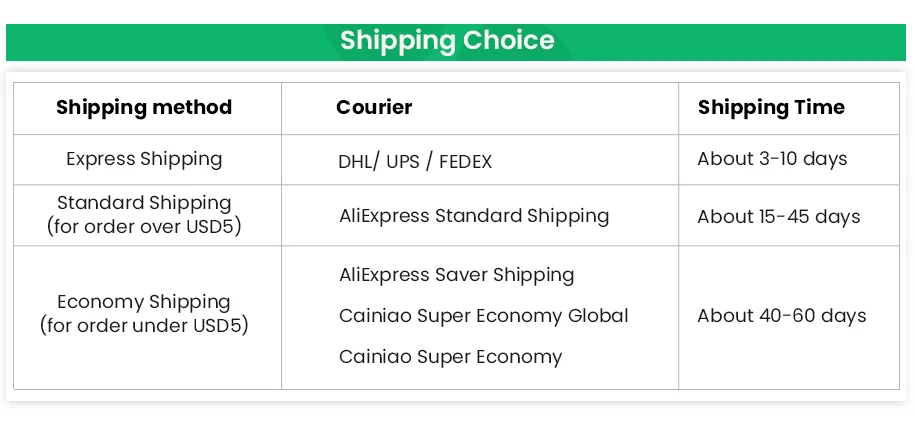
Task: Choose the bottom Cainiao Super Economy courier
Action: (450, 357)
